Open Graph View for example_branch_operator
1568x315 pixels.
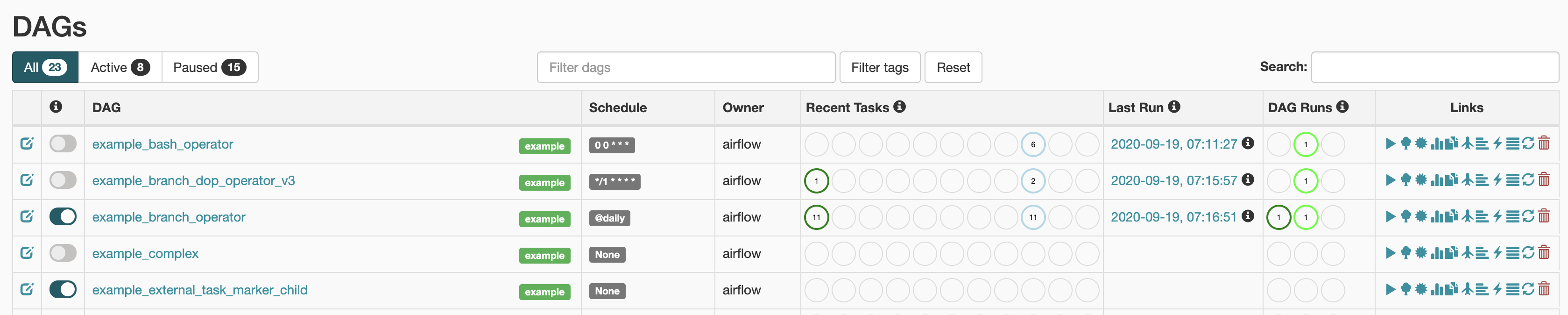click(x=1421, y=216)
